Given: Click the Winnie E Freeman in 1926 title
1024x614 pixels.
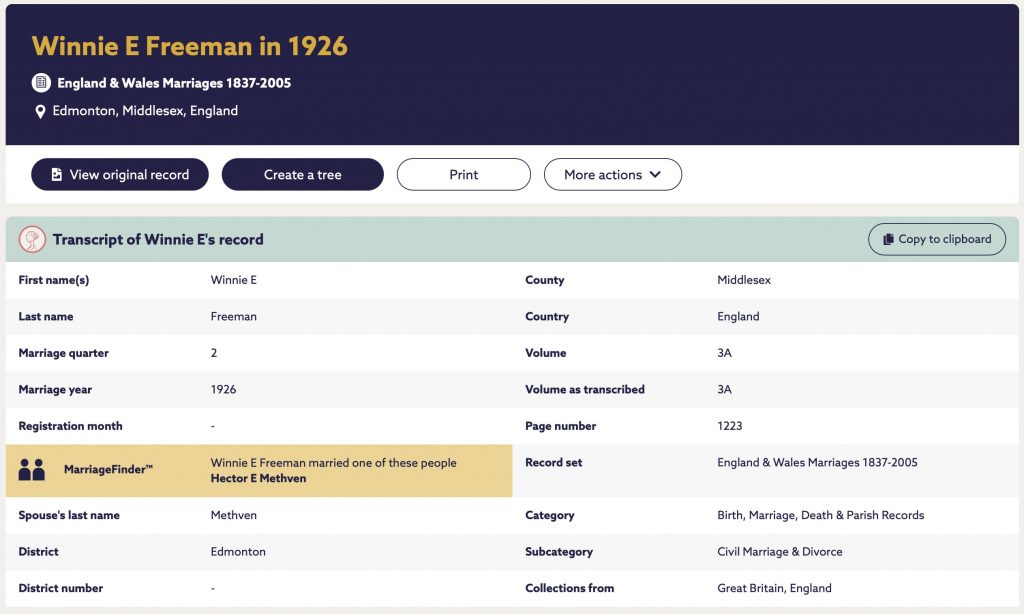Looking at the screenshot, I should (x=189, y=46).
